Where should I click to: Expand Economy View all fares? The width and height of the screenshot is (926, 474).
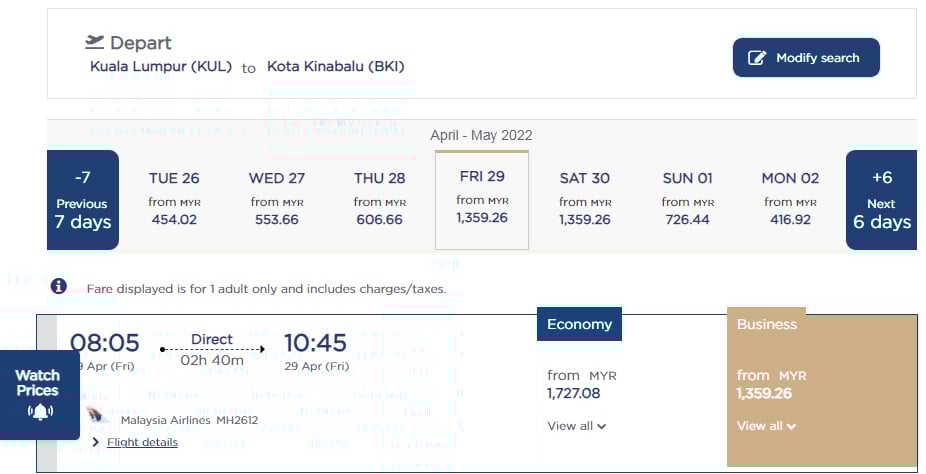pos(577,426)
